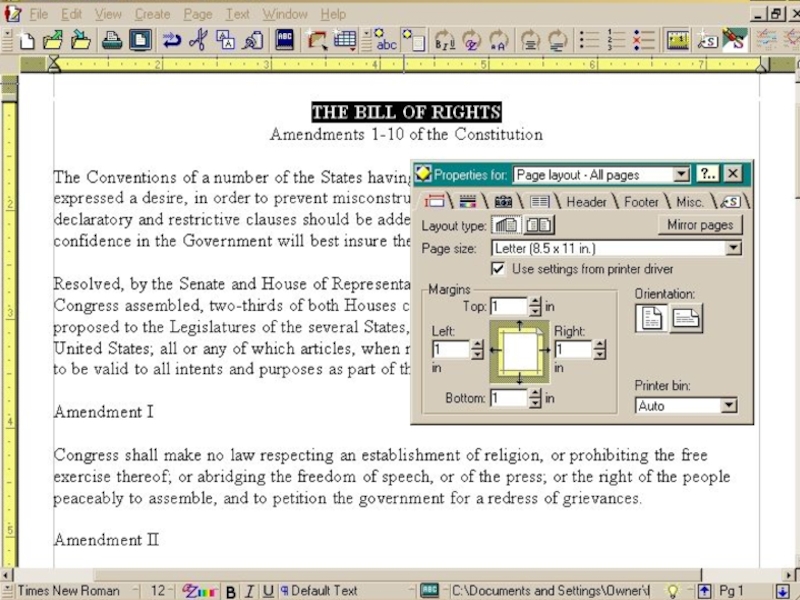800x600 pixels.
Task: Click the New document icon in toolbar
Action: (28, 40)
